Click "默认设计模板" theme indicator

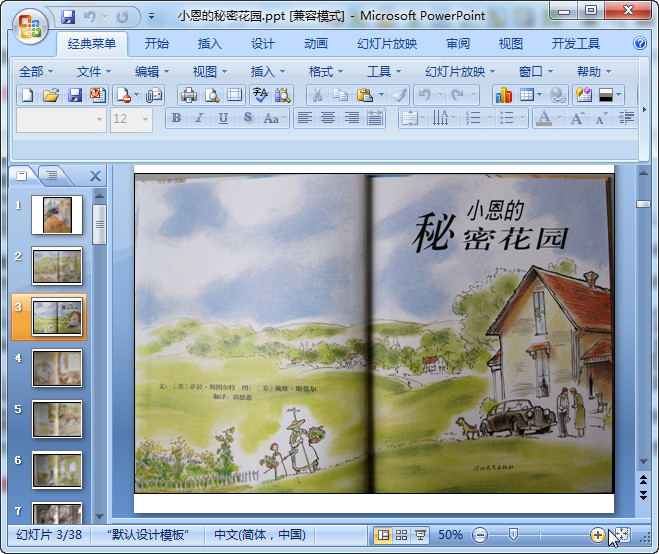(148, 535)
